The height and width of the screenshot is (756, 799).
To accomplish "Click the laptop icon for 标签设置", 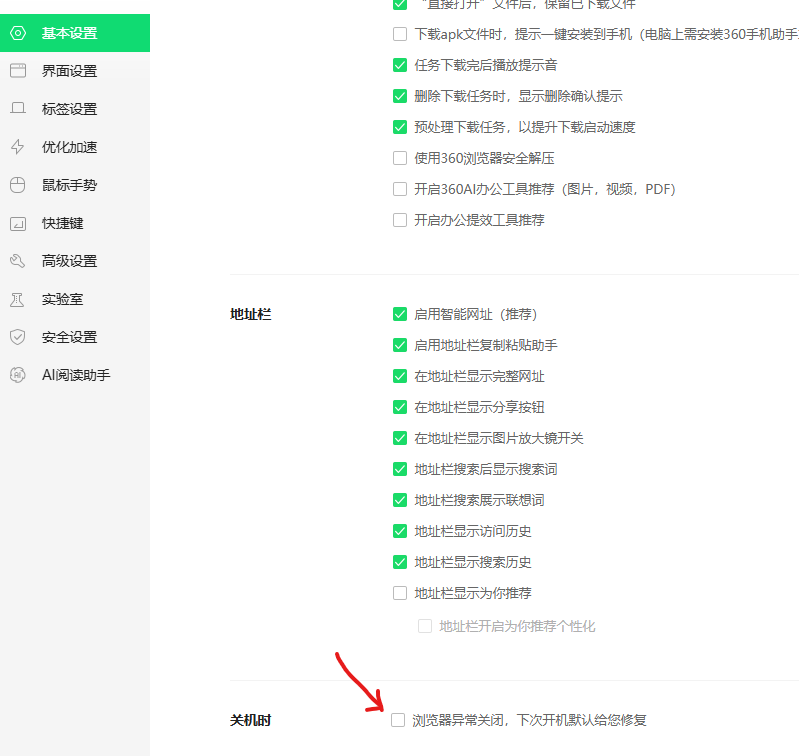I will [17, 109].
